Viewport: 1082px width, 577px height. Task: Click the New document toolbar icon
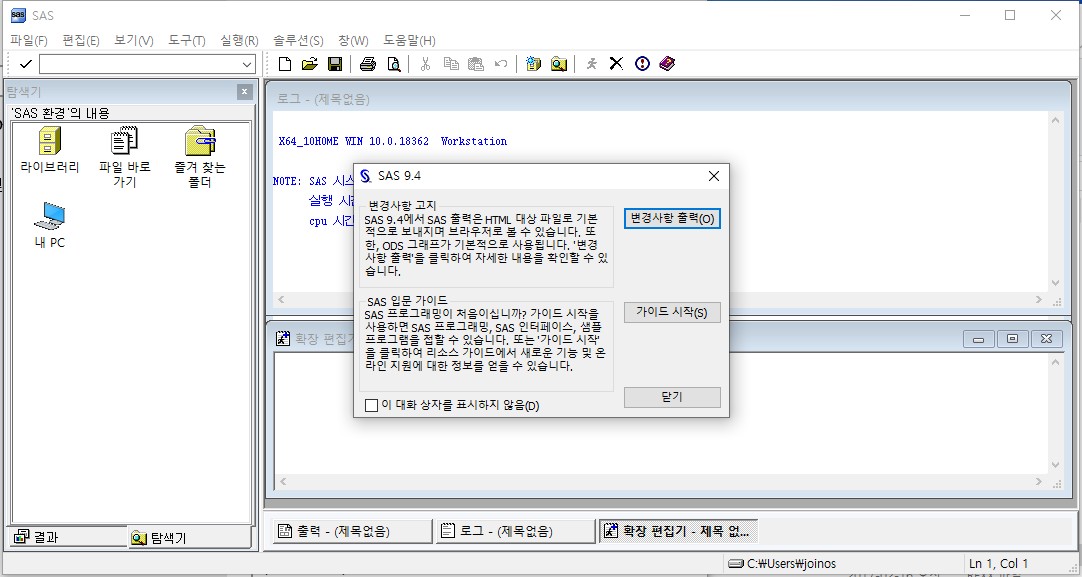click(284, 64)
